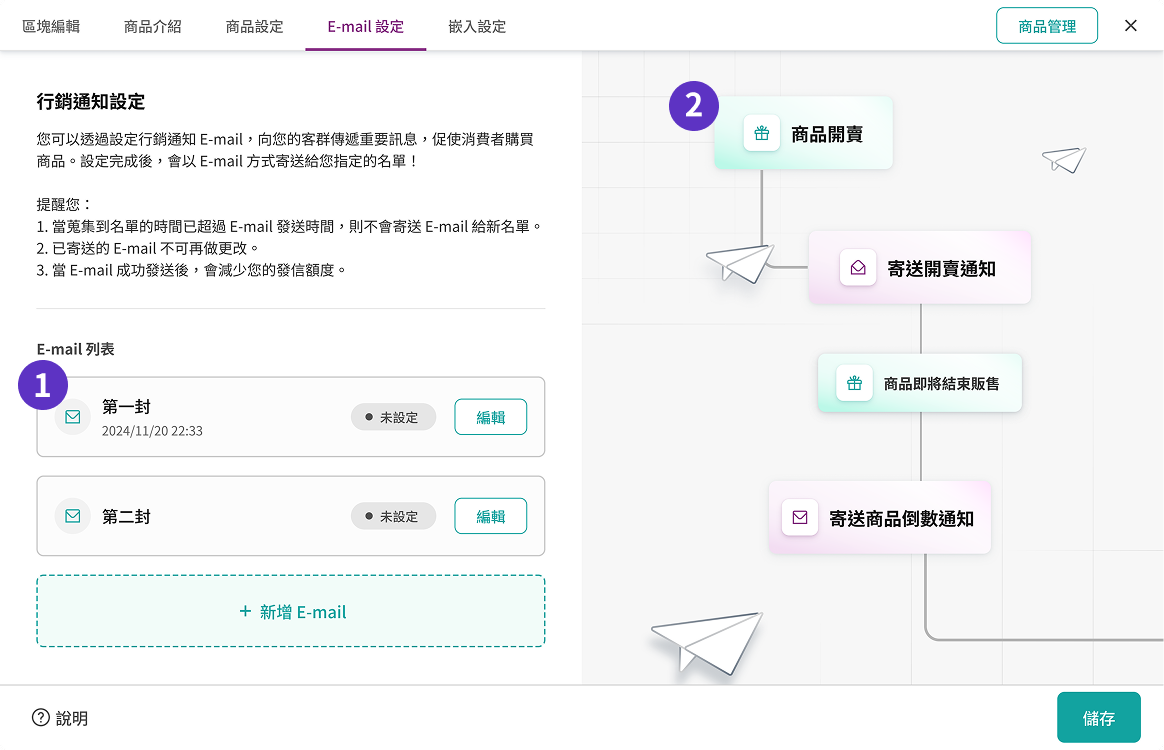Click the open envelope icon on 寄送開賣通知

(x=858, y=268)
